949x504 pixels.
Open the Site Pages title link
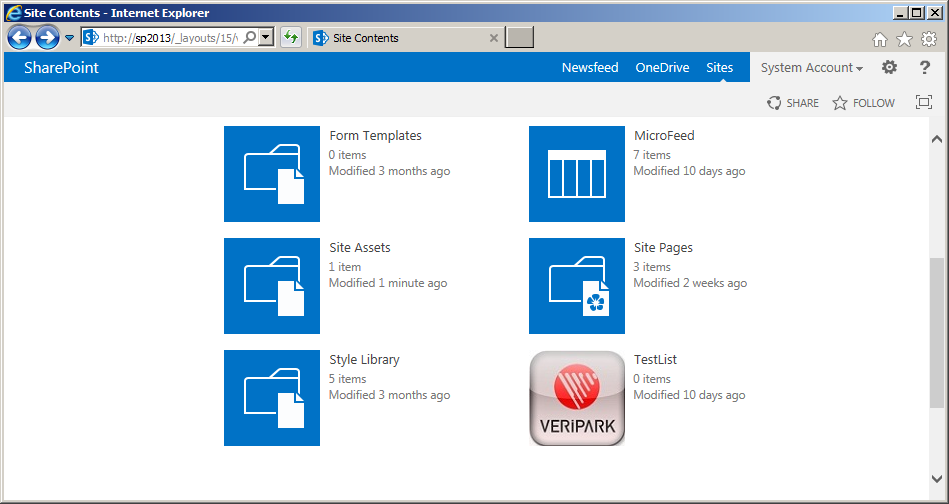(663, 248)
